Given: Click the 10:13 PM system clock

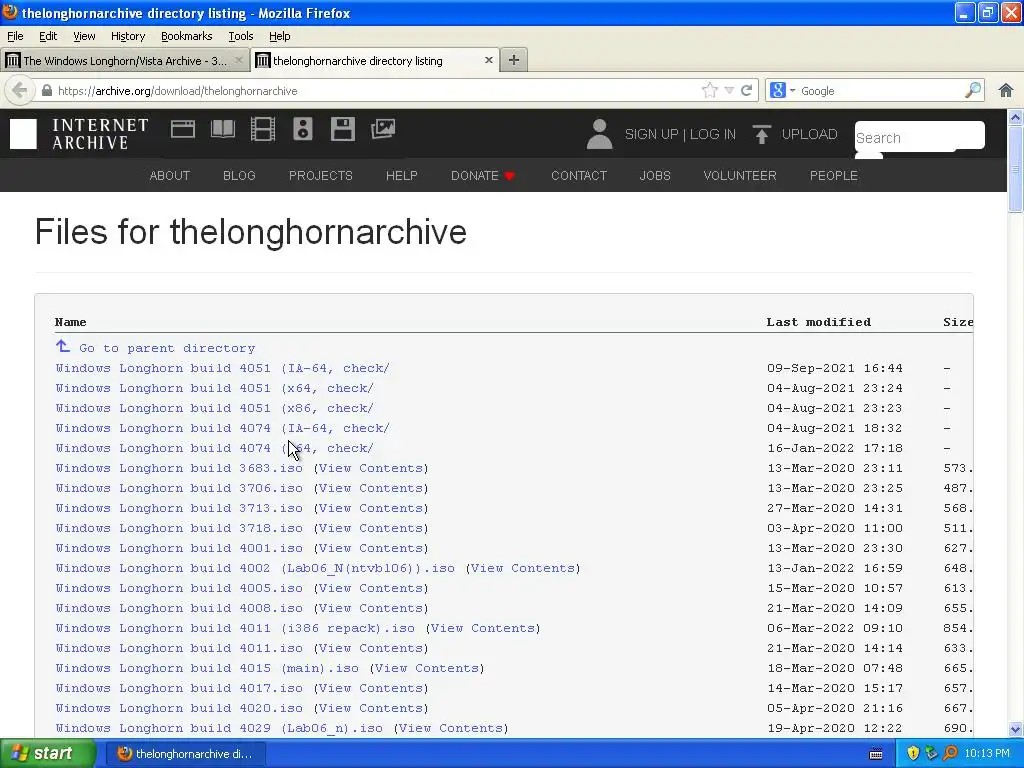Looking at the screenshot, I should pyautogui.click(x=987, y=754).
